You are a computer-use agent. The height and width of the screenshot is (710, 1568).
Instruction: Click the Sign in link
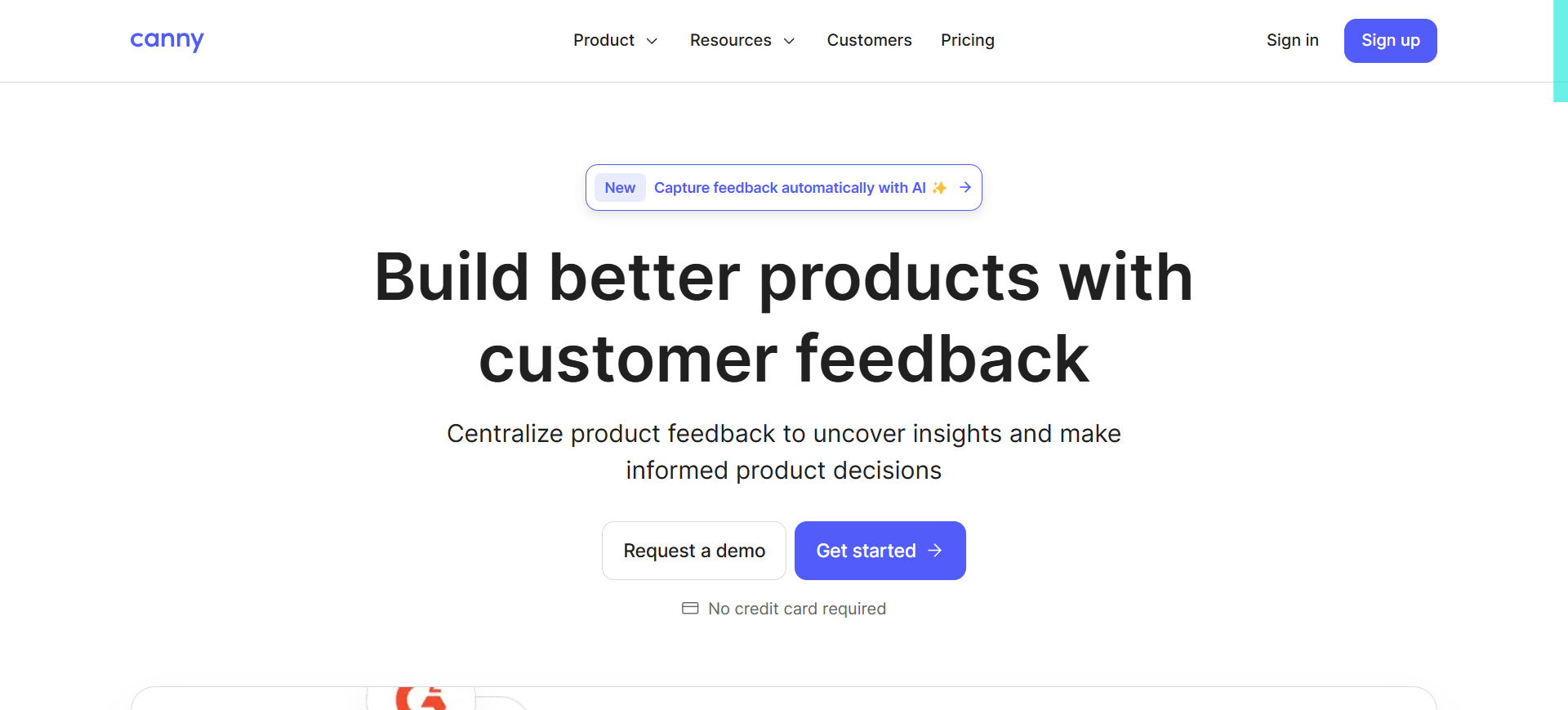pos(1292,40)
